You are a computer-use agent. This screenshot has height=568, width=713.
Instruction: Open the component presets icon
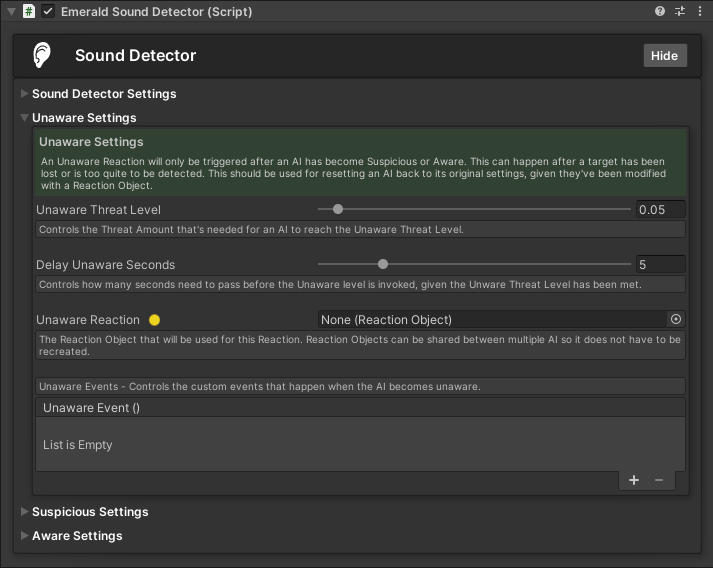[x=680, y=12]
